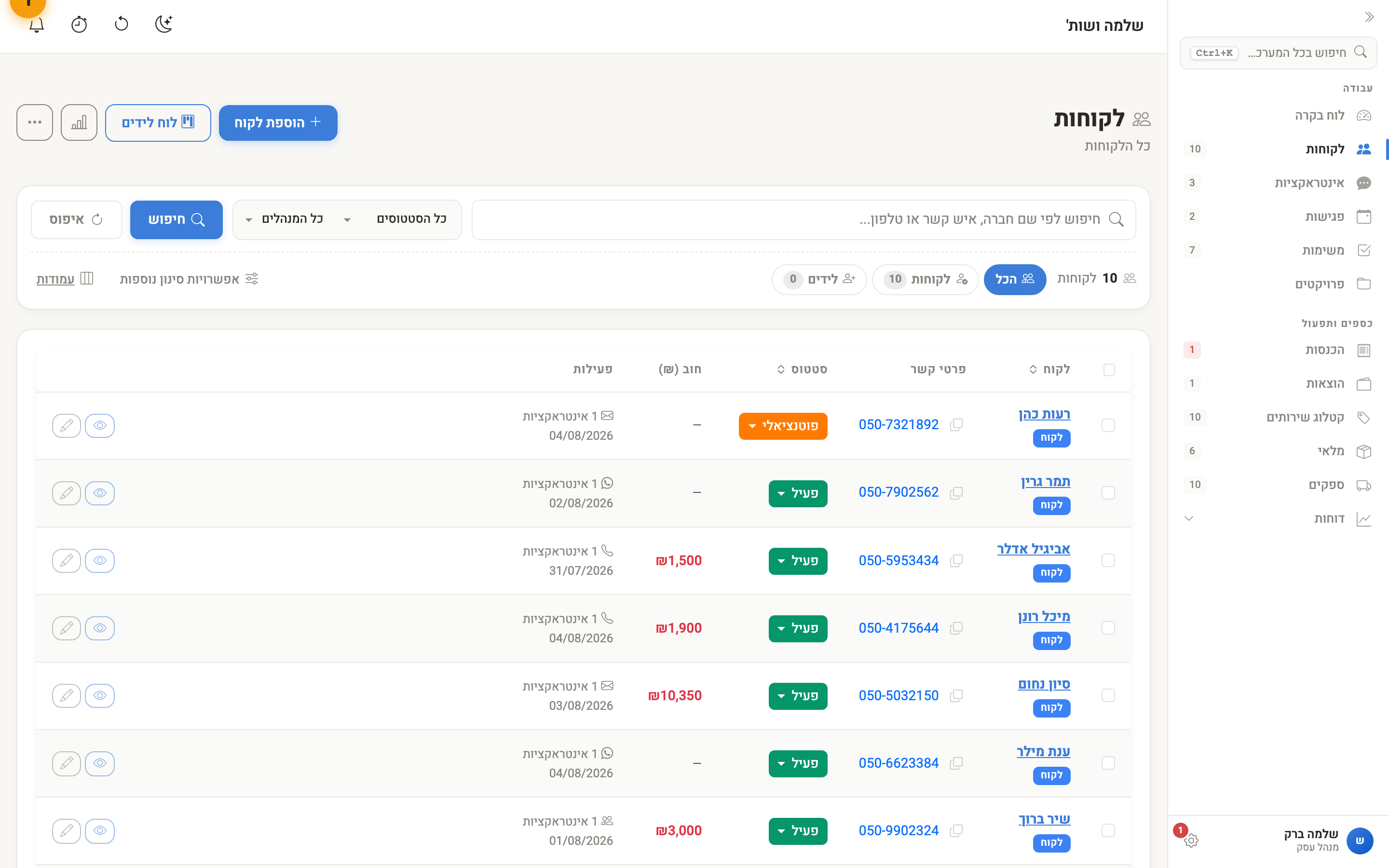Open notifications bell icon

[x=37, y=24]
